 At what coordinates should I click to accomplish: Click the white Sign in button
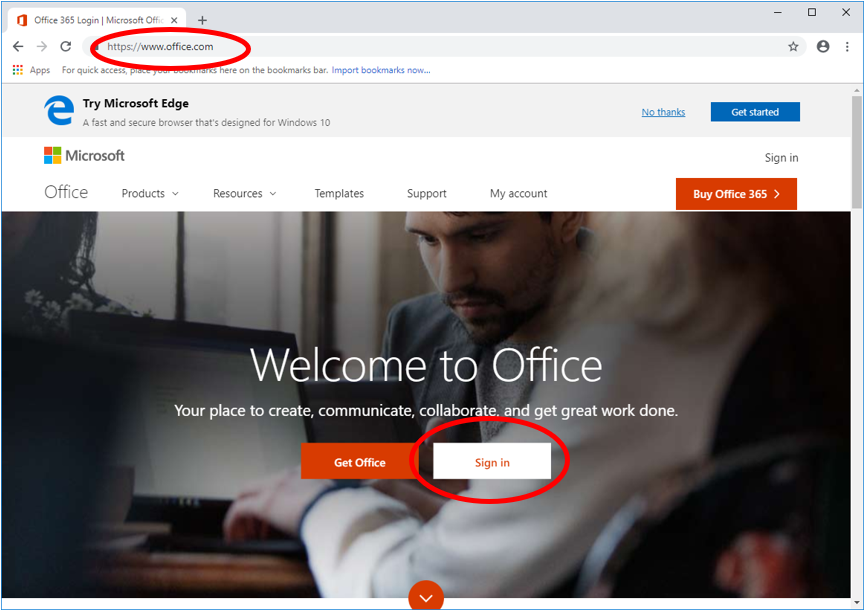[492, 462]
